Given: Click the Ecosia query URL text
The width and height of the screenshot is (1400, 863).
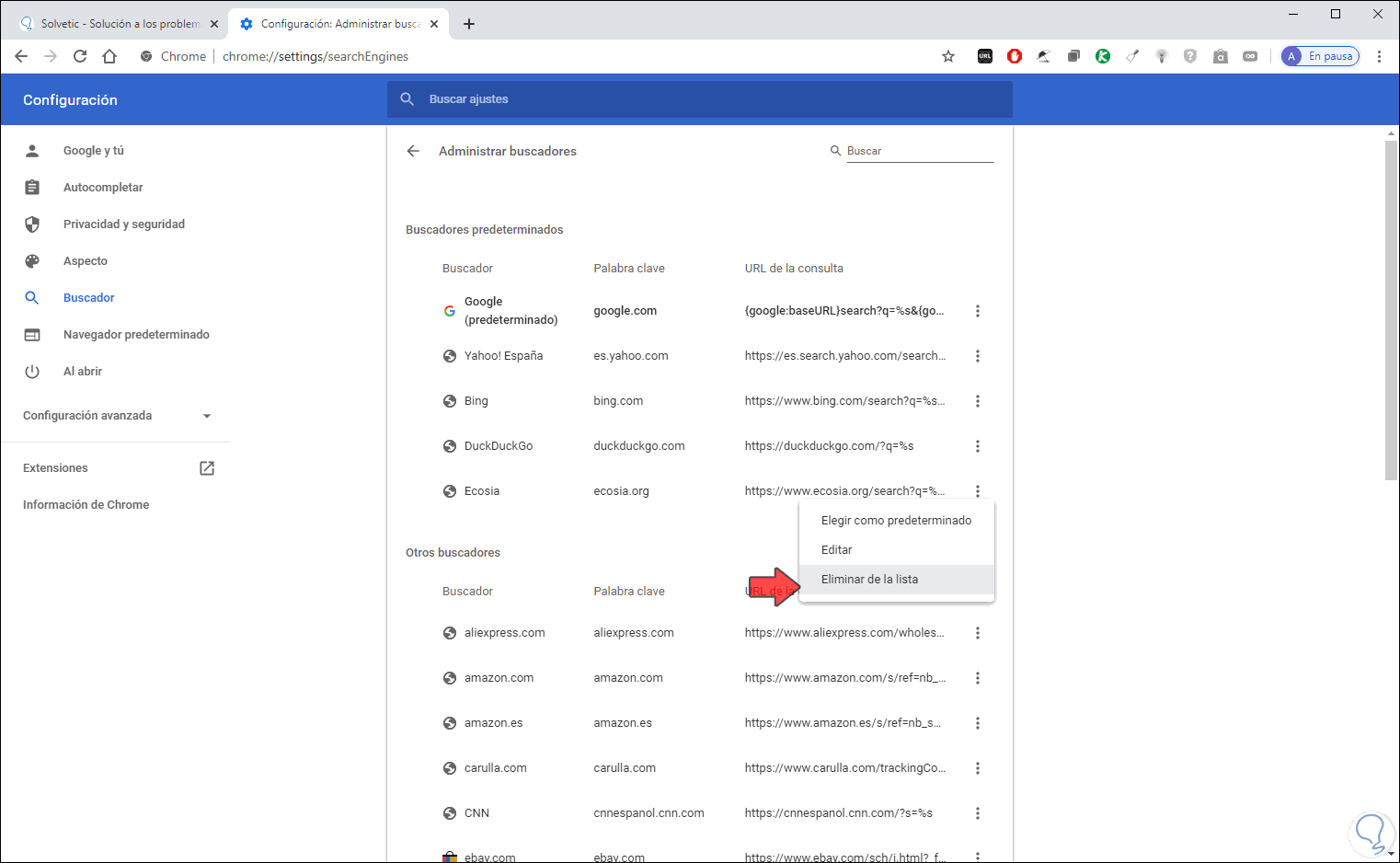Looking at the screenshot, I should pos(845,491).
